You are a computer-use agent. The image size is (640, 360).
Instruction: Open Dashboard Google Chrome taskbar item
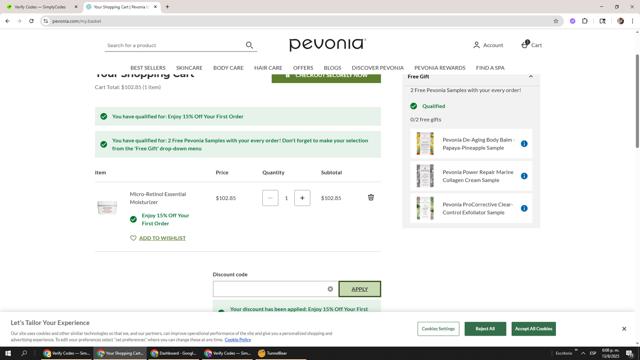point(174,353)
